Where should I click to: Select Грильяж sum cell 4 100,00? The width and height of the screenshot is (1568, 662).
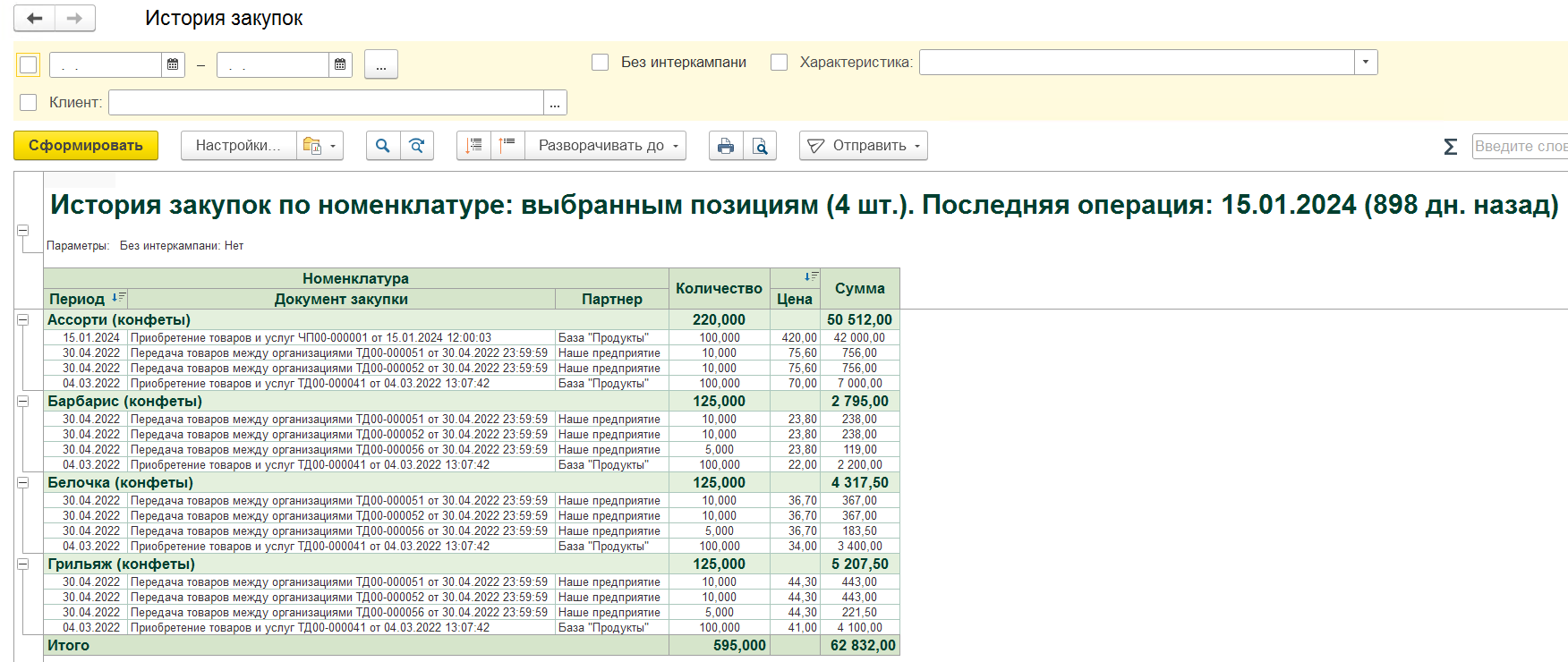point(860,627)
